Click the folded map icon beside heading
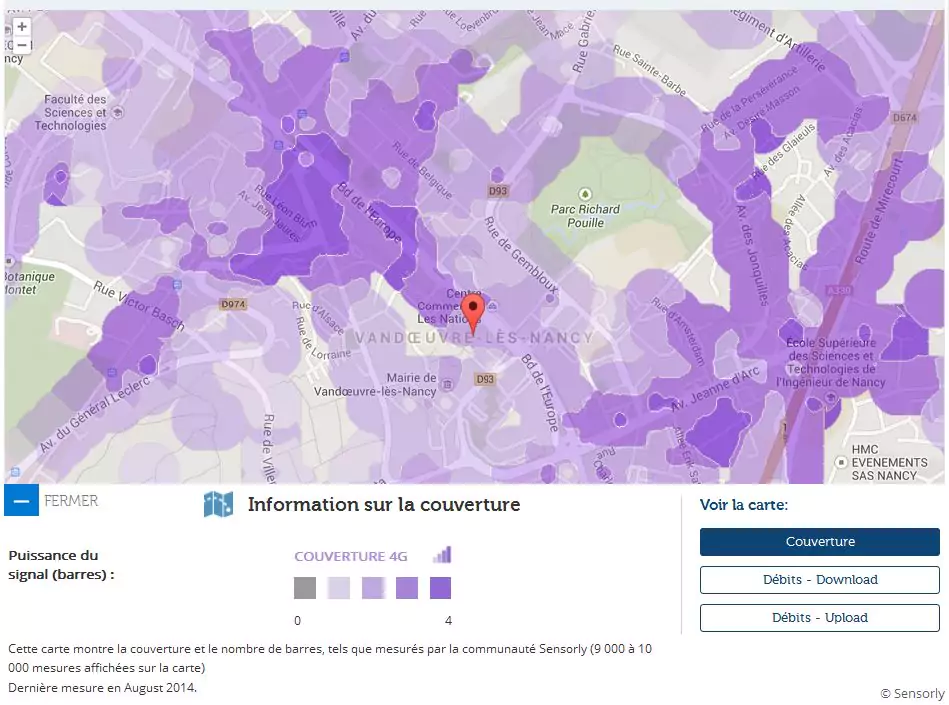The height and width of the screenshot is (705, 949). coord(218,505)
